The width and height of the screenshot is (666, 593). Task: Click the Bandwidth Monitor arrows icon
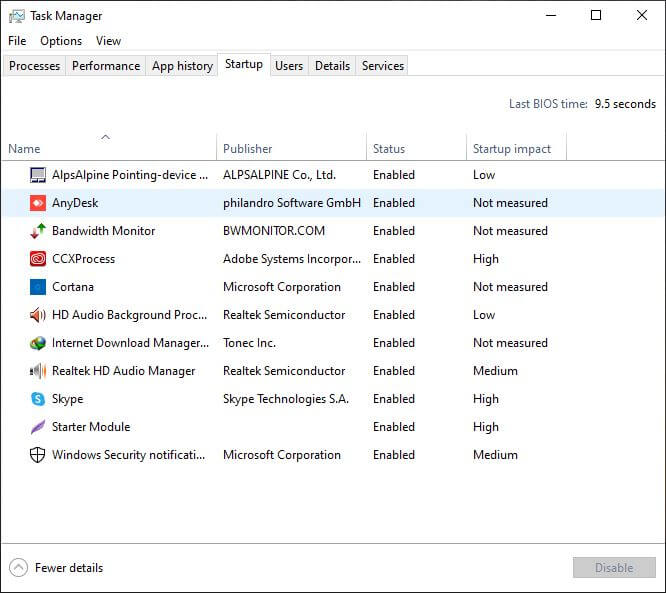[38, 231]
